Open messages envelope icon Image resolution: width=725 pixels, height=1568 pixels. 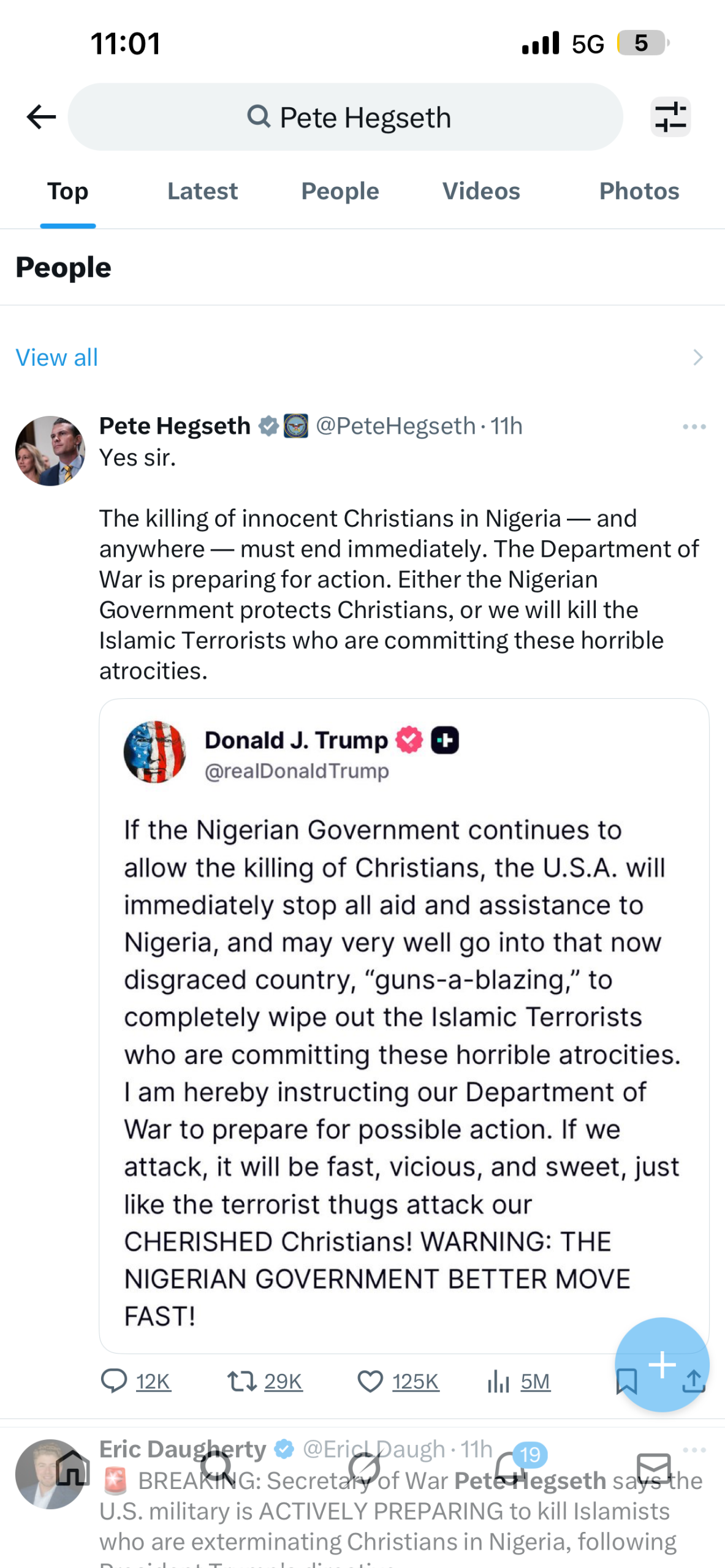coord(653,1468)
